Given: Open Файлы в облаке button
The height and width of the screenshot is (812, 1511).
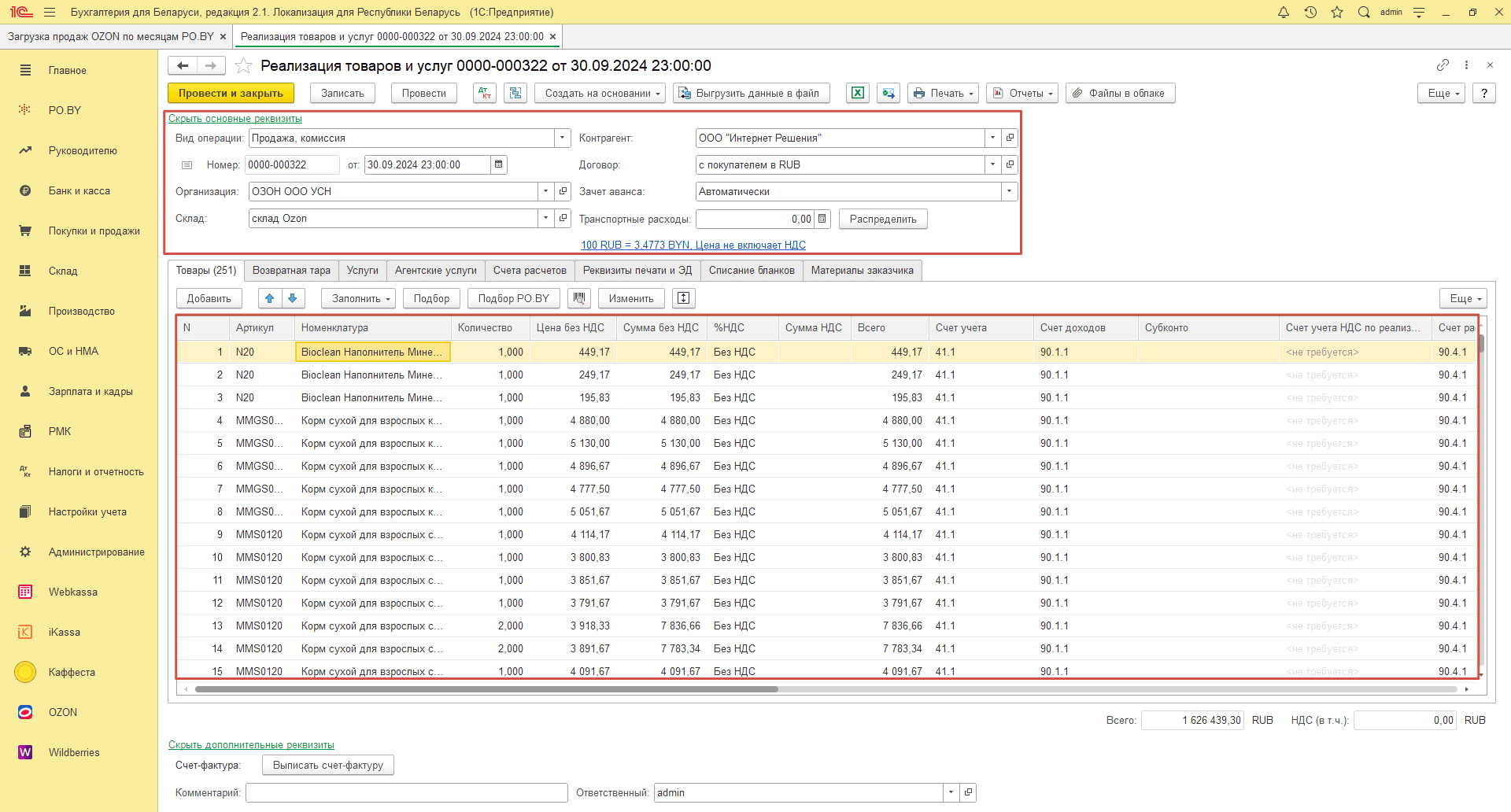Looking at the screenshot, I should point(1121,93).
